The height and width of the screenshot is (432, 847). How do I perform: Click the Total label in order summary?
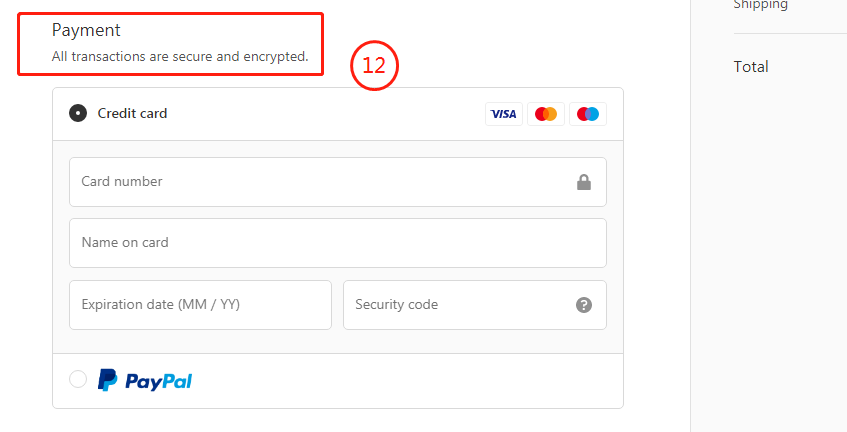pos(751,67)
